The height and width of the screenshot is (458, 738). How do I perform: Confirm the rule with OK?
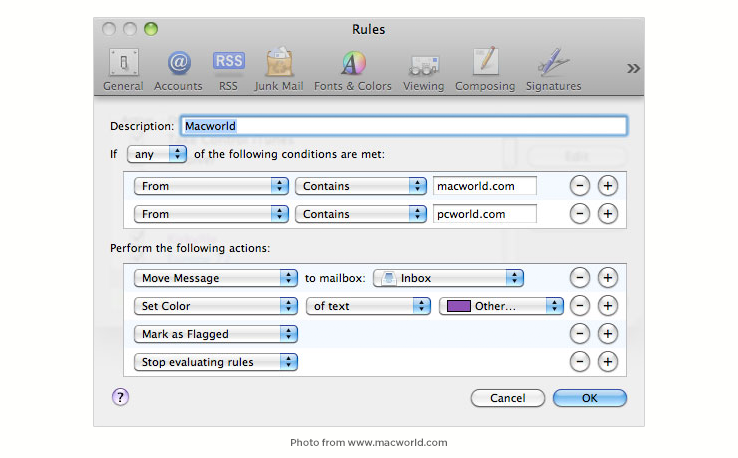click(x=589, y=398)
